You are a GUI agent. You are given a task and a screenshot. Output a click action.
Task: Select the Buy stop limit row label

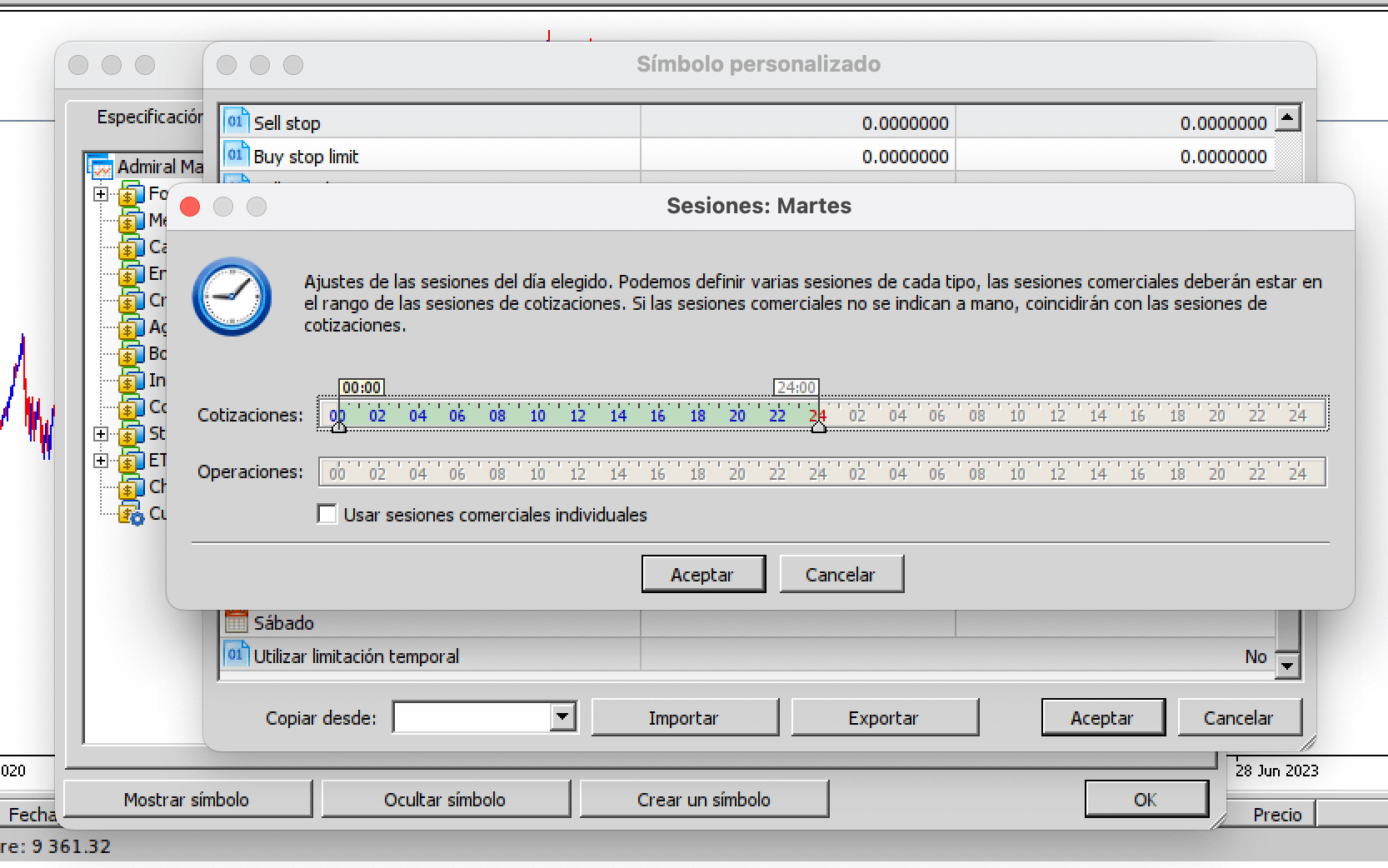(x=306, y=157)
